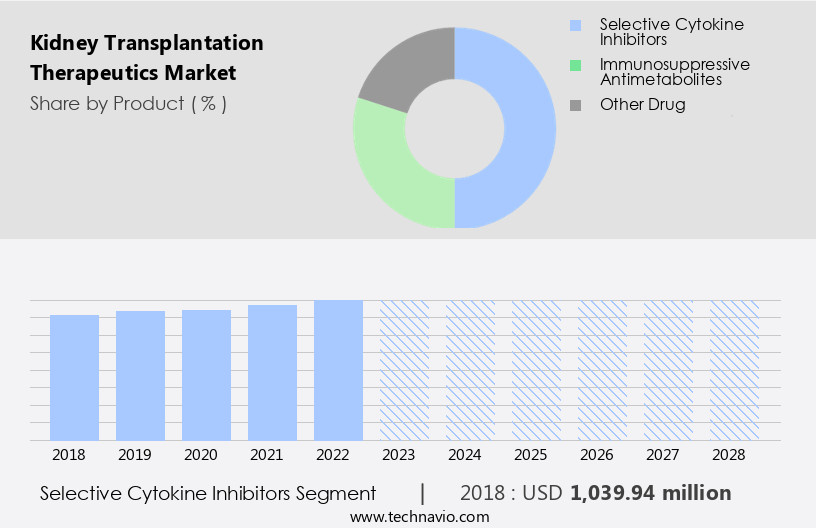Click the hatched 2028 forecast bar
Viewport: 816px width, 528px height.
(734, 370)
